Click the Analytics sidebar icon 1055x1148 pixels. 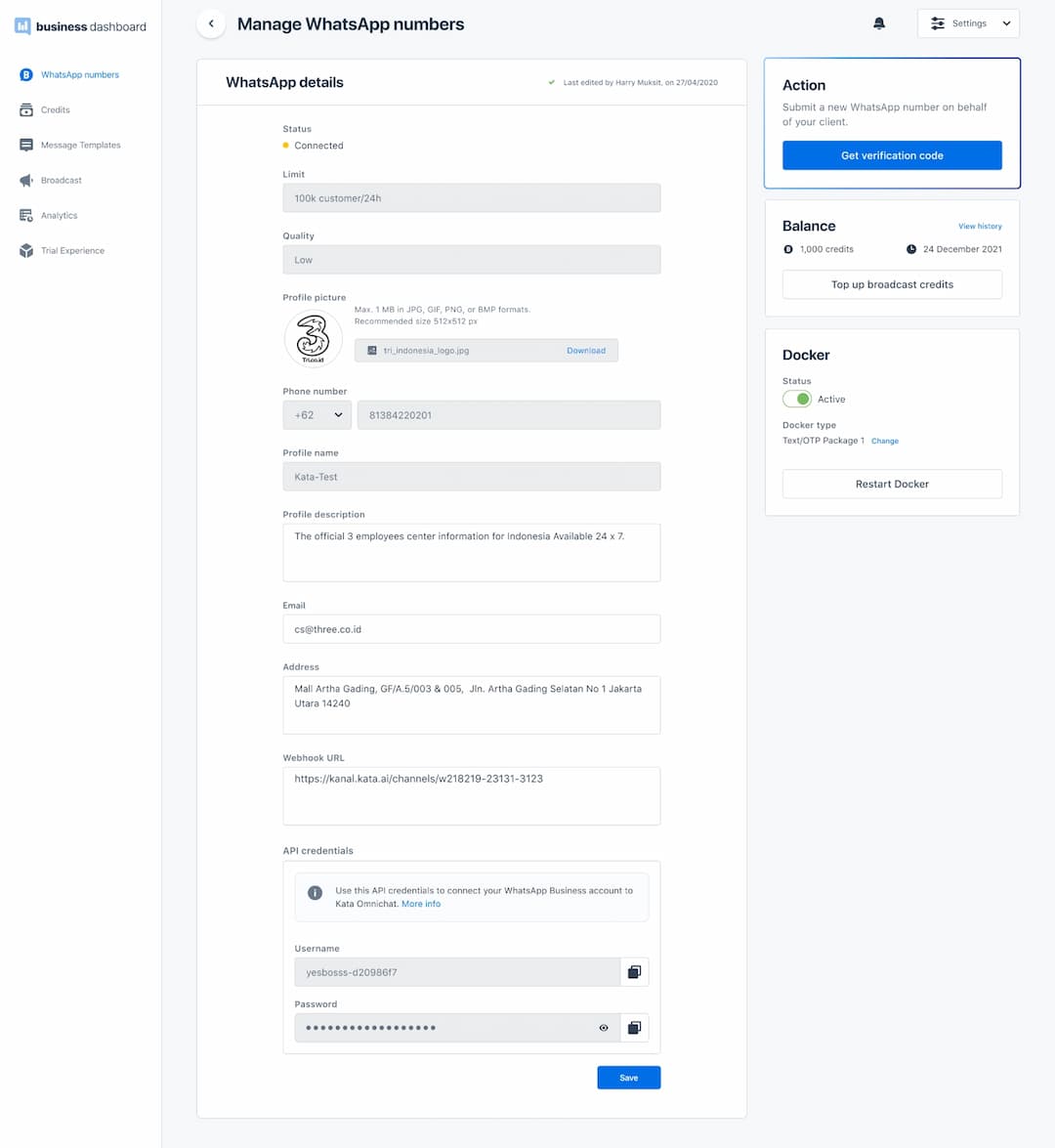[x=26, y=216]
